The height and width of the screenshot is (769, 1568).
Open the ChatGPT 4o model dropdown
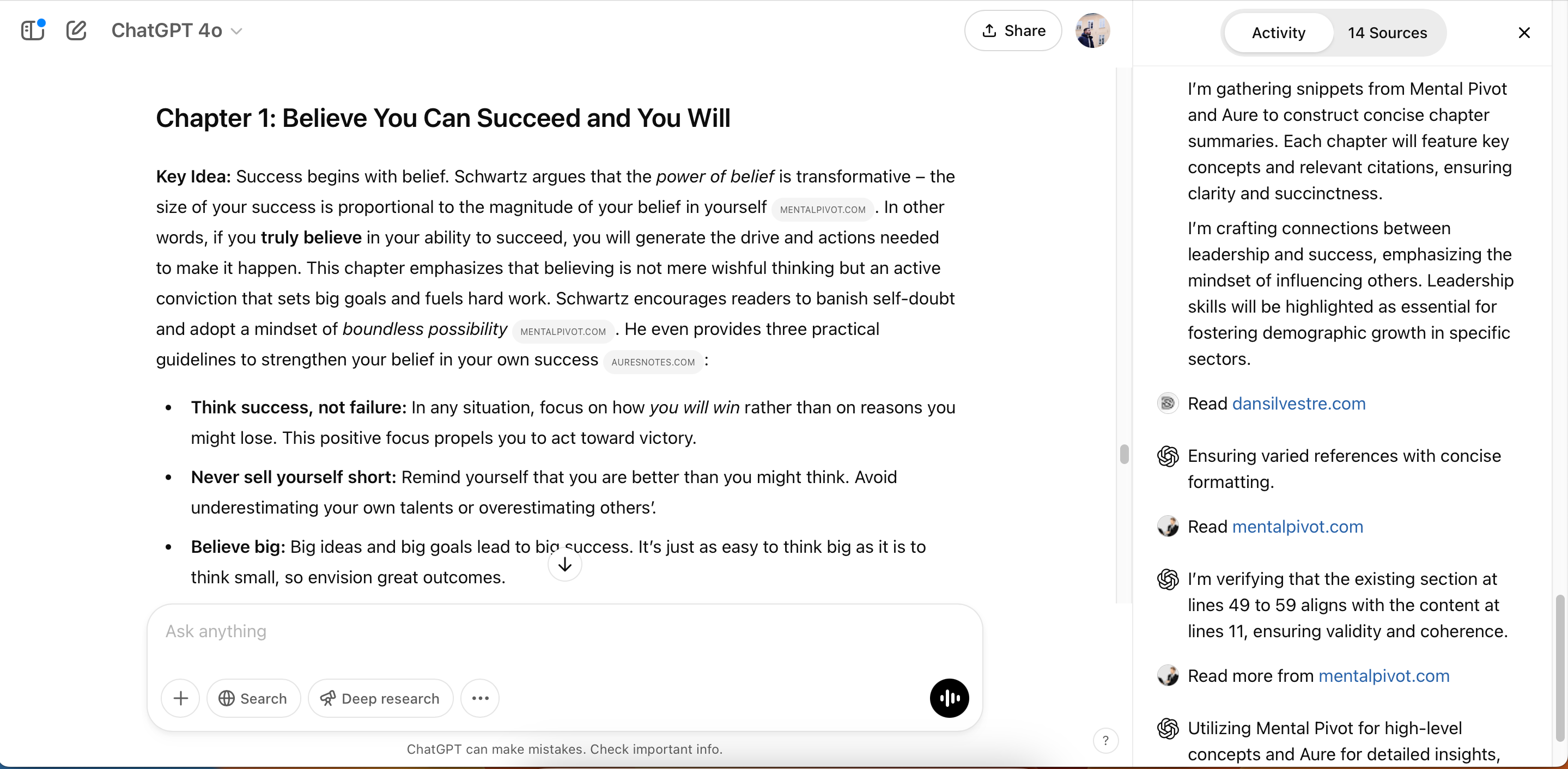coord(177,30)
